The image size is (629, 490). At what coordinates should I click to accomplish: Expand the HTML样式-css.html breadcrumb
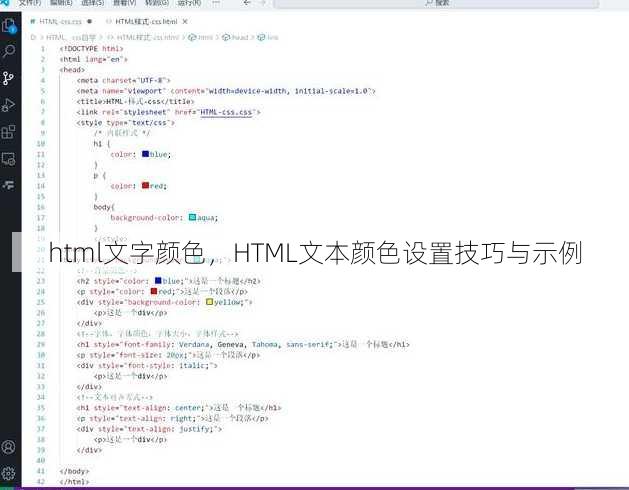click(x=143, y=37)
